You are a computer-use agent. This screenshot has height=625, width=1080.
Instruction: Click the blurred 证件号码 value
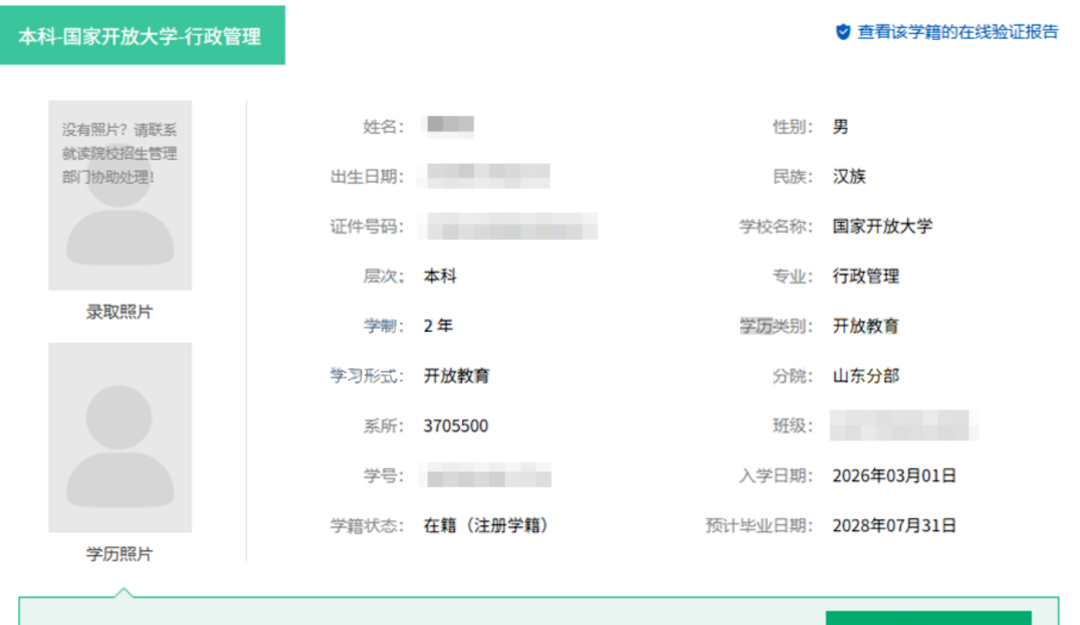pos(512,226)
